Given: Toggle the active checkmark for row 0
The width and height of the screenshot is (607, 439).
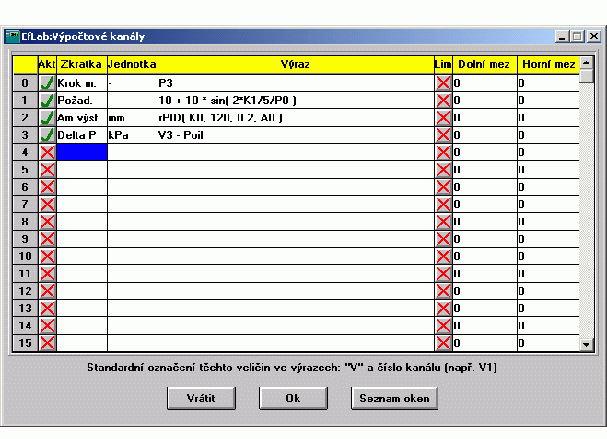Looking at the screenshot, I should [46, 83].
